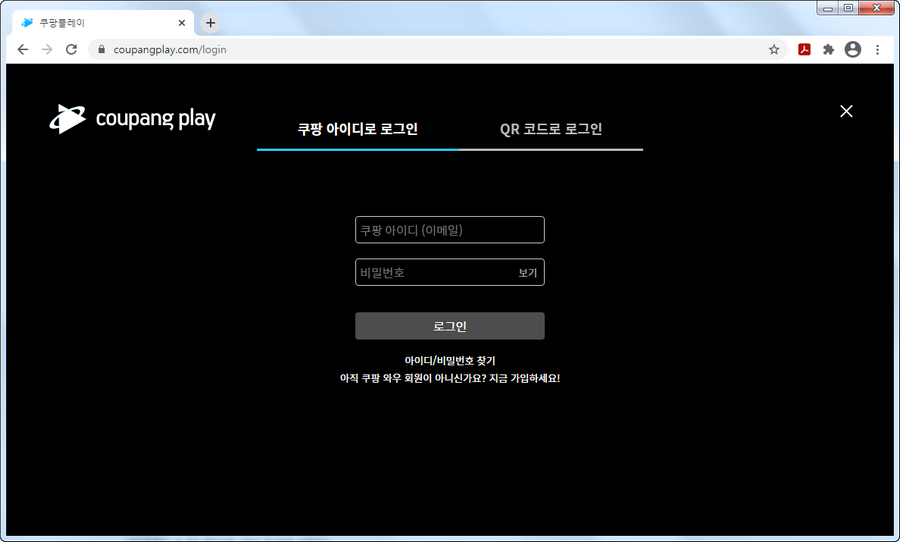Bookmark this page with the star icon
This screenshot has height=542, width=900.
[x=774, y=49]
